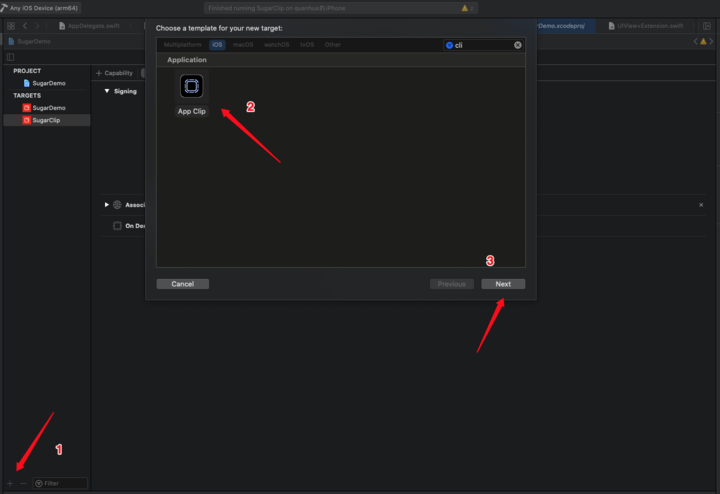Switch to the watchOS template tab

tap(276, 45)
